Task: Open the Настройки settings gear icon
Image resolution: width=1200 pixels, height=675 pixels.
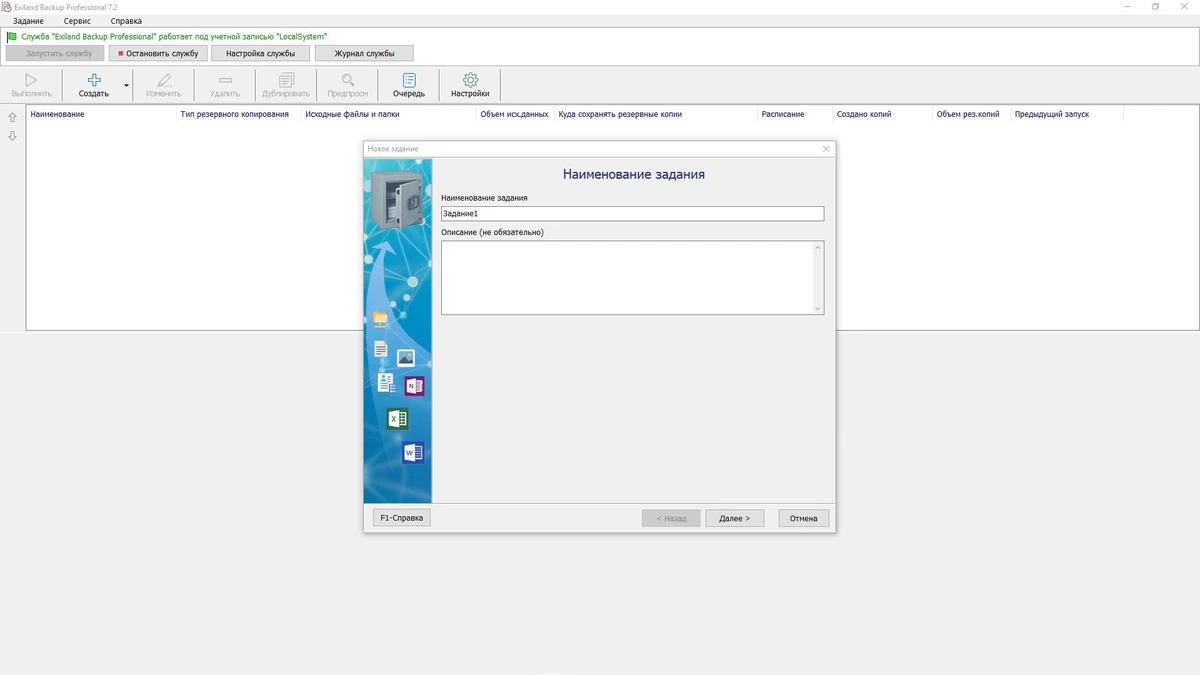Action: [x=470, y=85]
